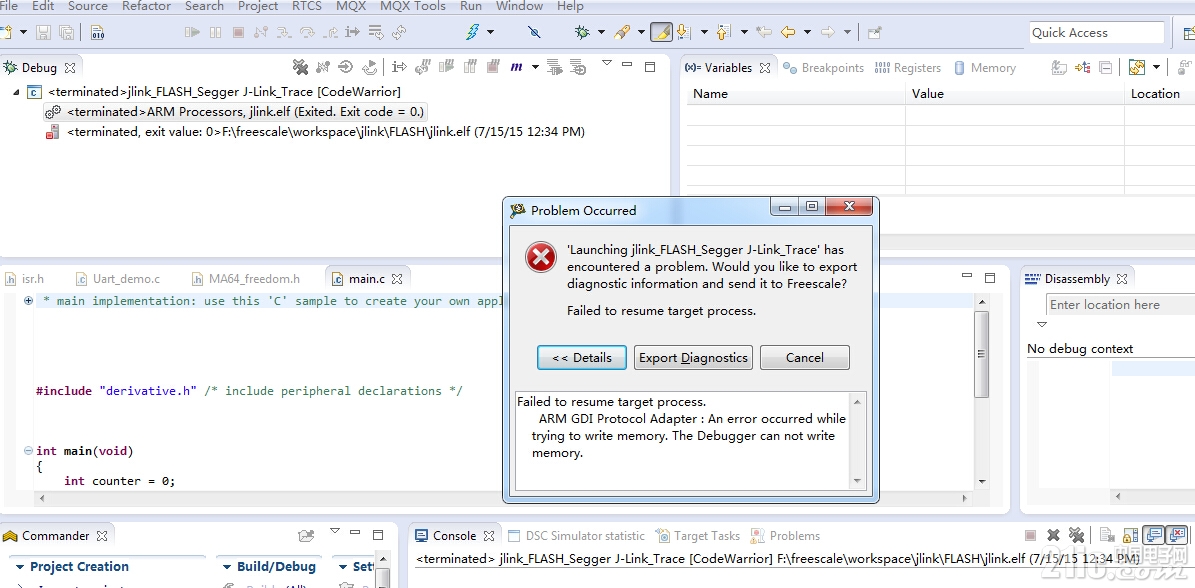This screenshot has width=1195, height=588.
Task: Click the blue 'm' icon in Debug view toolbar
Action: click(516, 67)
